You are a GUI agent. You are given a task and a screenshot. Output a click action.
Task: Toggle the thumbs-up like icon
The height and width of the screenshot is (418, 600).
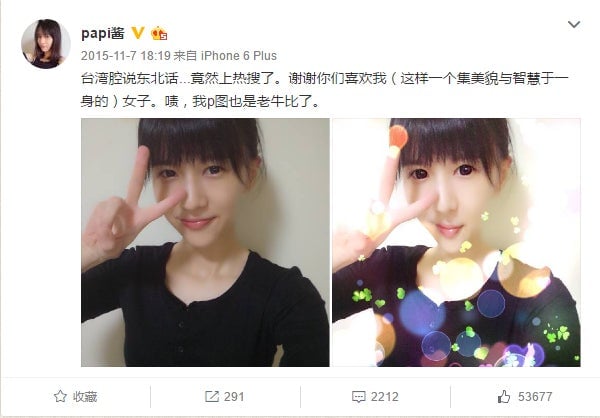click(504, 397)
